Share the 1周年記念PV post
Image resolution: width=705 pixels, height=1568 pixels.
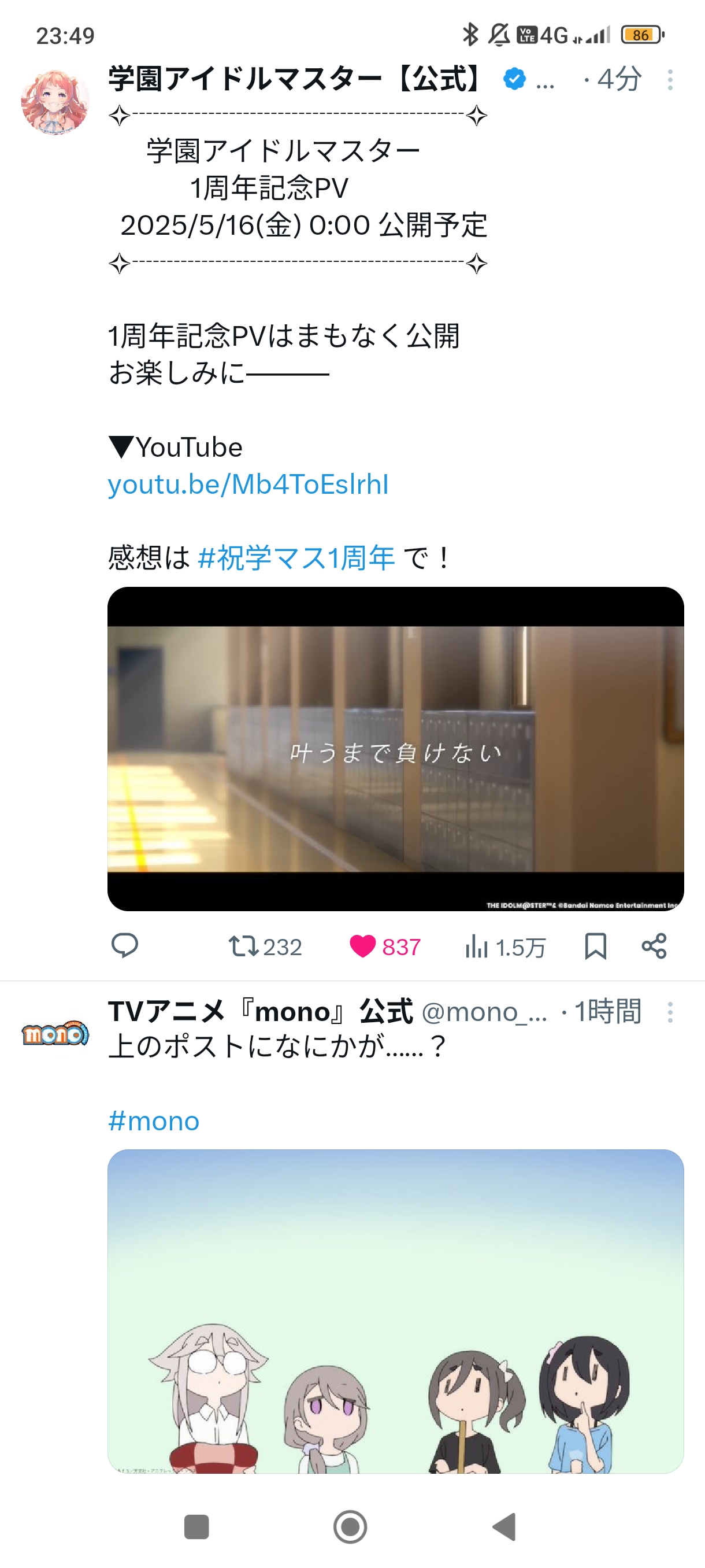654,946
